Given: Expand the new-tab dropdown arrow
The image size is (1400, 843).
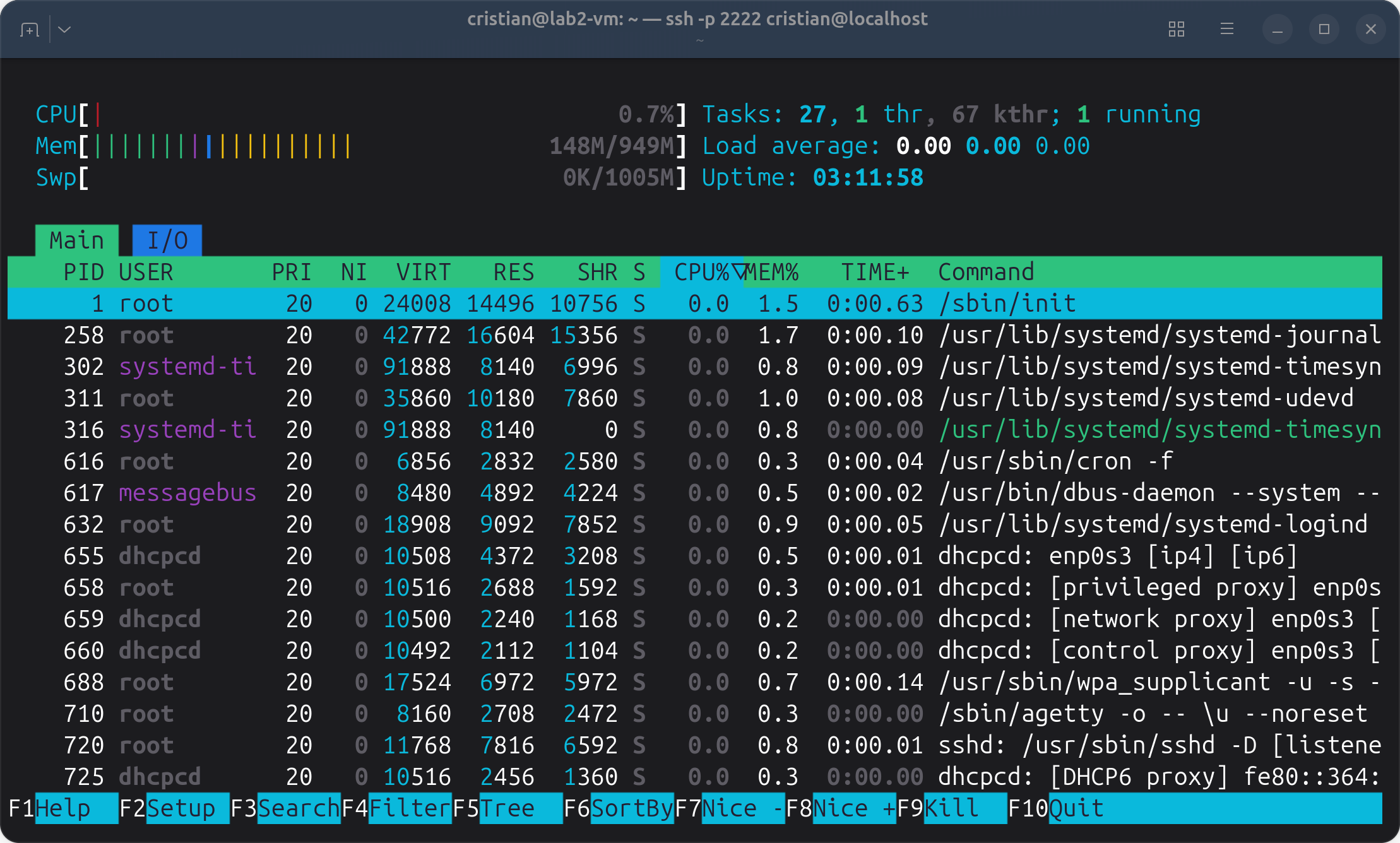Looking at the screenshot, I should pyautogui.click(x=64, y=29).
